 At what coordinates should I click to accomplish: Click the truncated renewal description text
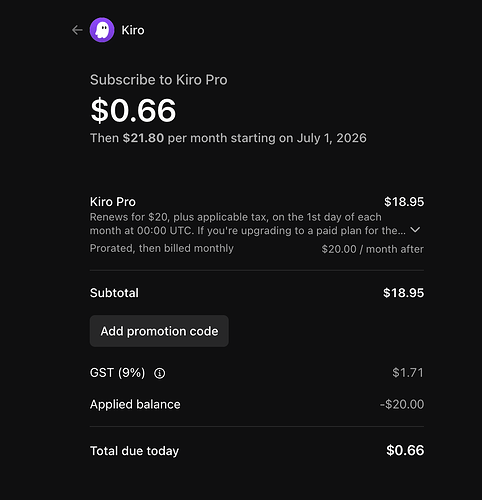248,224
